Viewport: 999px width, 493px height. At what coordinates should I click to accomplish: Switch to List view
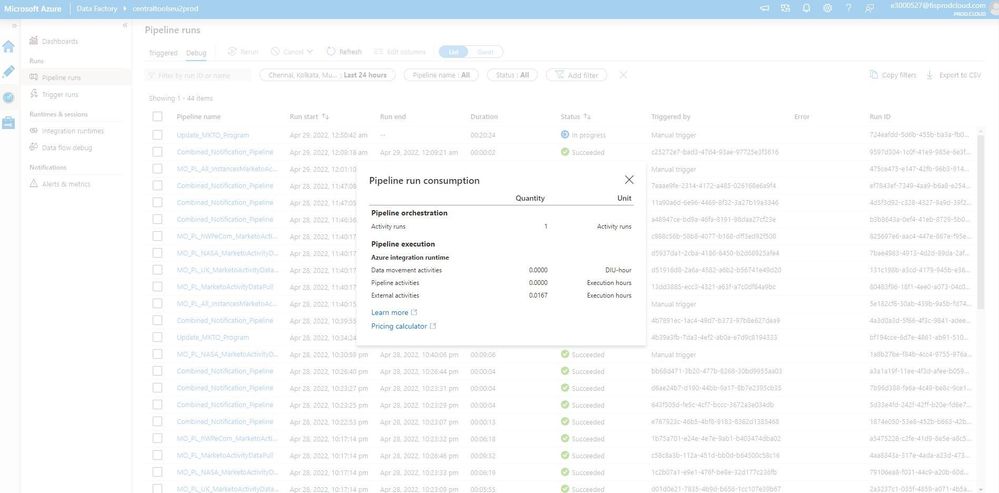pos(454,52)
